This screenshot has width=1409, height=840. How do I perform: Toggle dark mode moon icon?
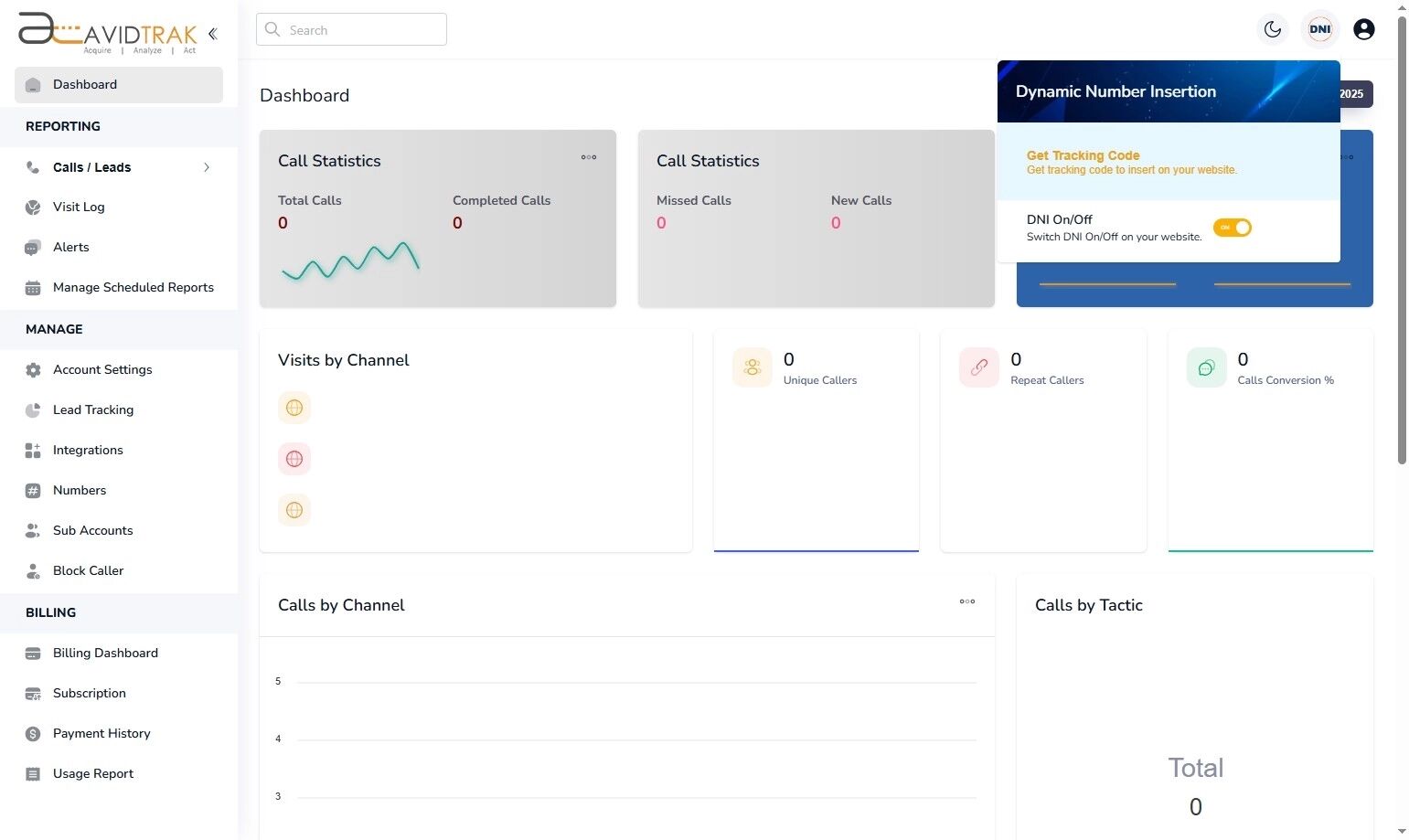[1272, 29]
